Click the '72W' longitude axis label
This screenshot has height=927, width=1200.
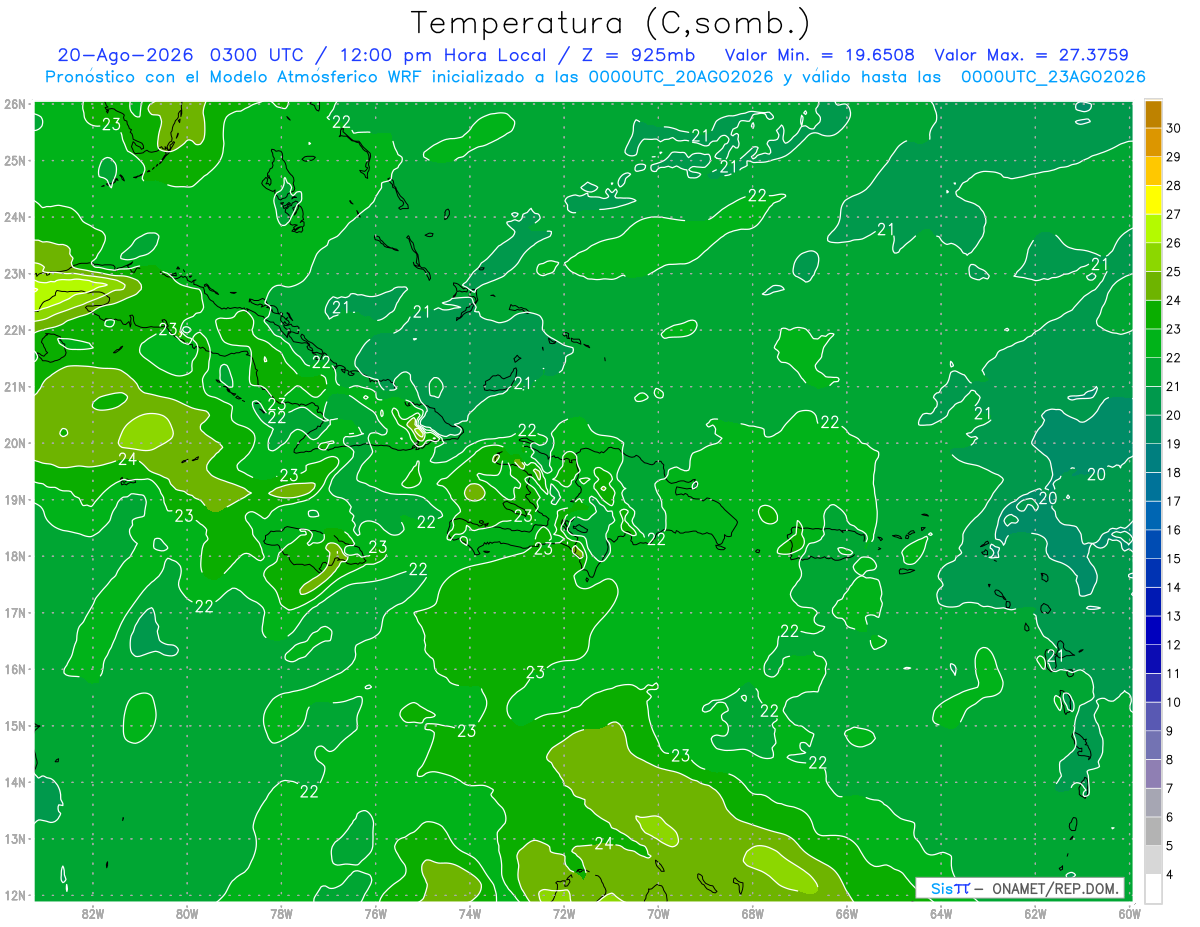pyautogui.click(x=564, y=913)
